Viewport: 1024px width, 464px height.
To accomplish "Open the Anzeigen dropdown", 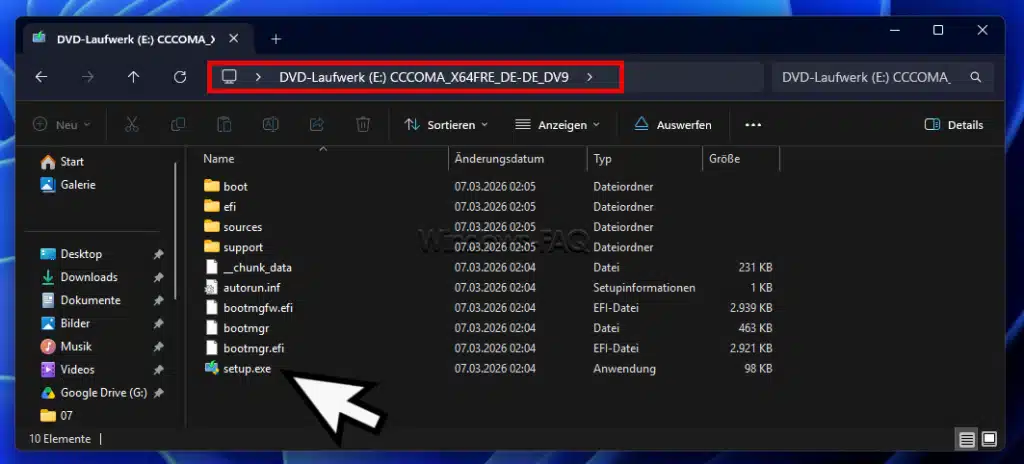I will [557, 125].
